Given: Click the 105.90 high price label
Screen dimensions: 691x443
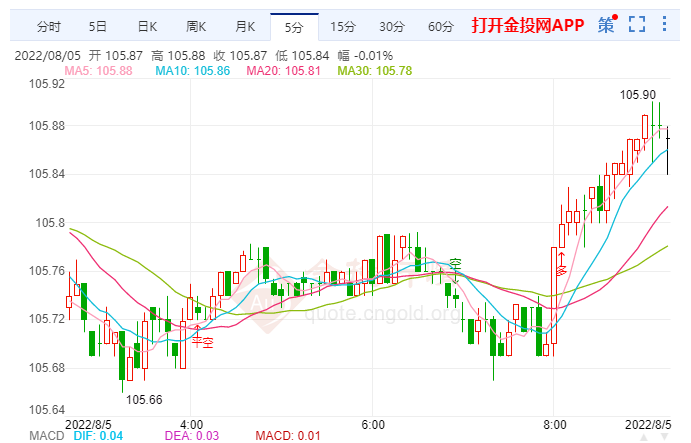Looking at the screenshot, I should coord(638,95).
